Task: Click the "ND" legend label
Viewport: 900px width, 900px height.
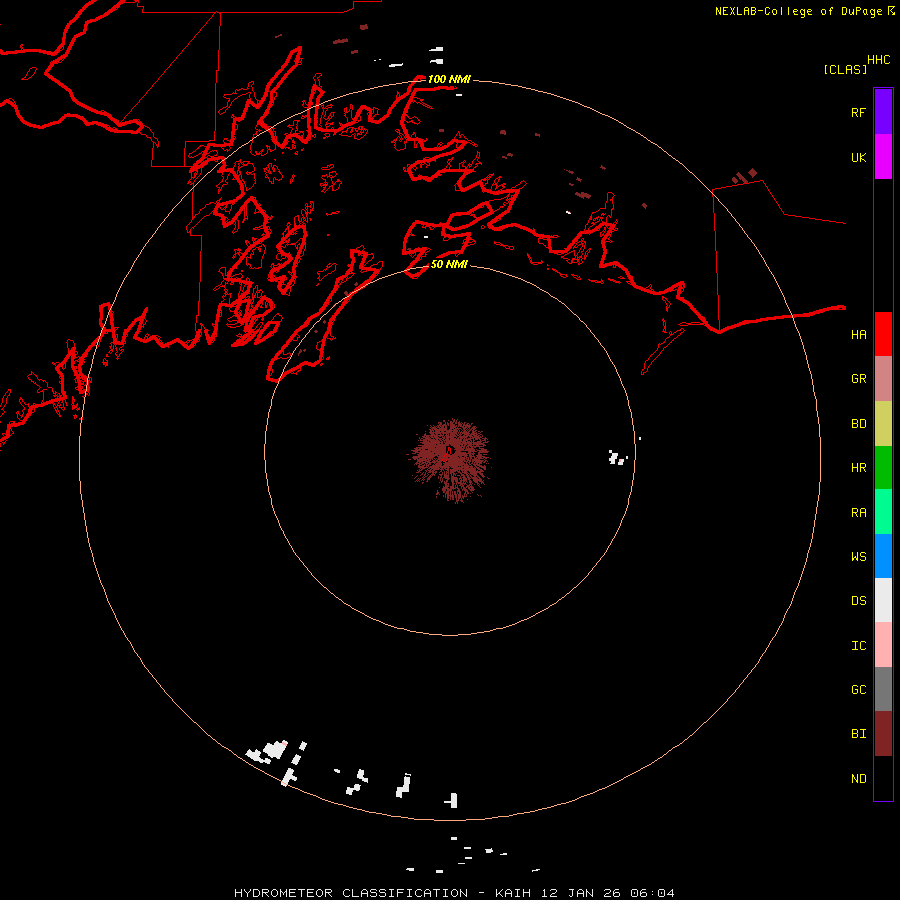Action: point(859,778)
